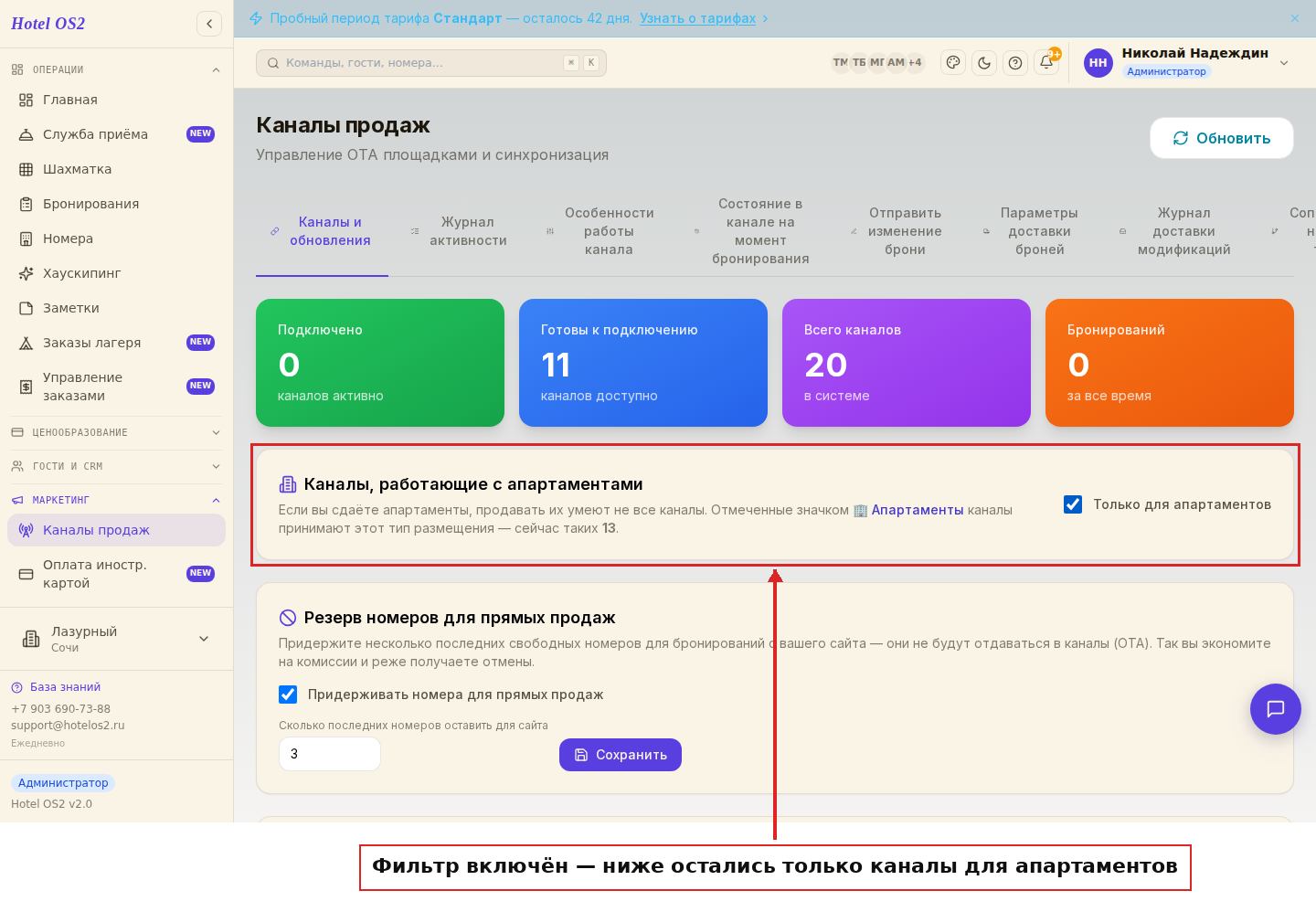Click the Шахматка grid icon

pyautogui.click(x=26, y=169)
